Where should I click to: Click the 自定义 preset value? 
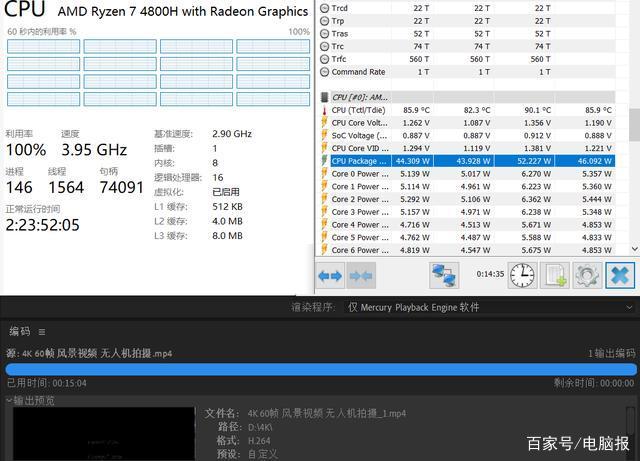tap(263, 454)
